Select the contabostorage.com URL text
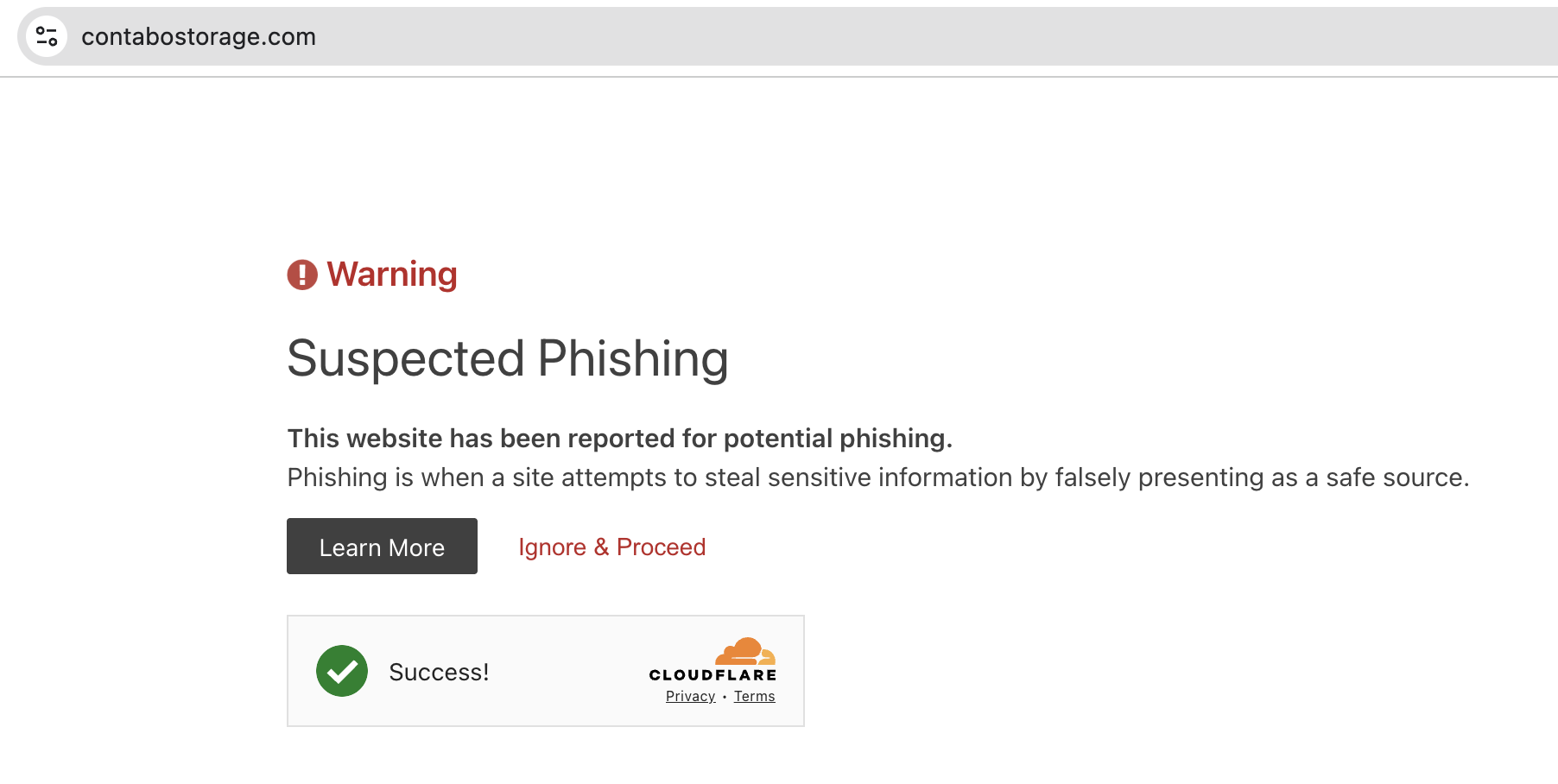Screen dimensions: 1558x784 [199, 36]
